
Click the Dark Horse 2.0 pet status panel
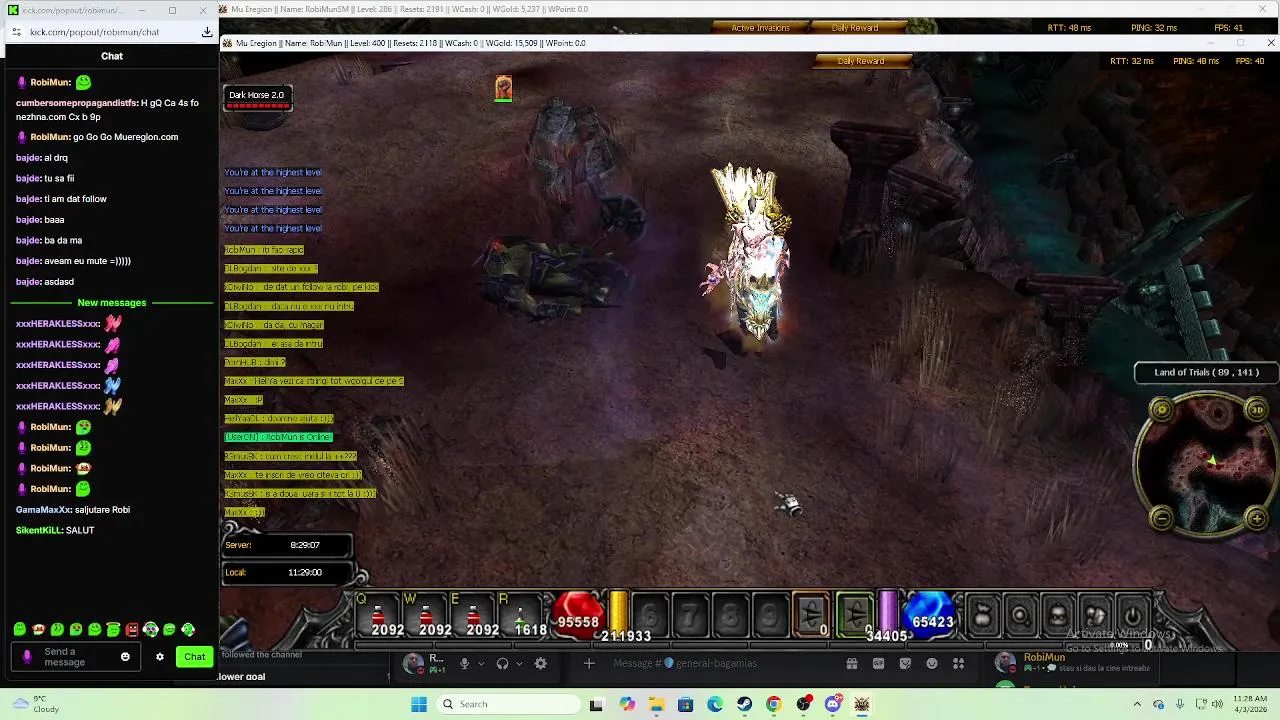[257, 98]
